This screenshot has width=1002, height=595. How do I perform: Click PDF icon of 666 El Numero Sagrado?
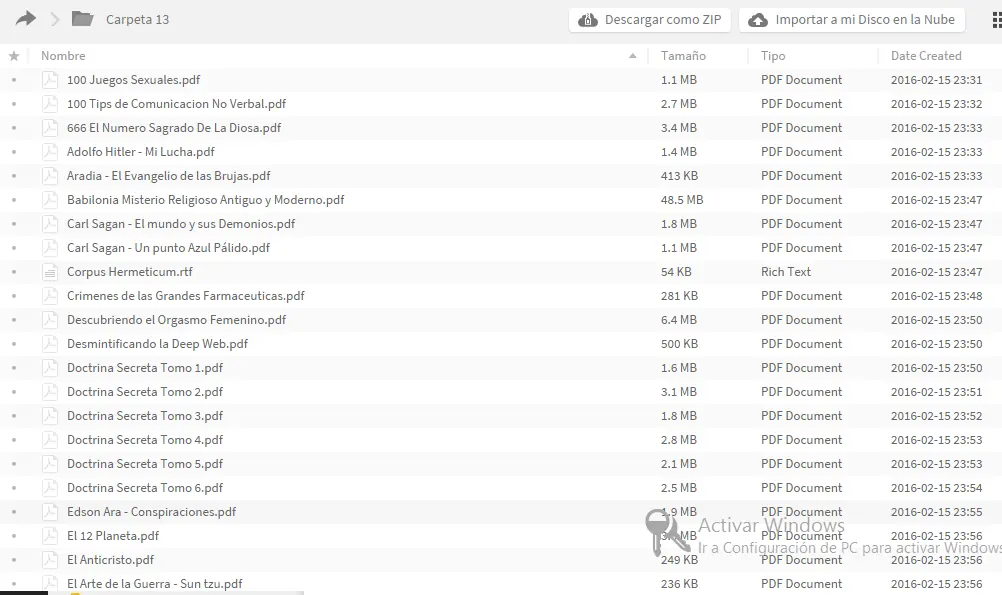[50, 128]
